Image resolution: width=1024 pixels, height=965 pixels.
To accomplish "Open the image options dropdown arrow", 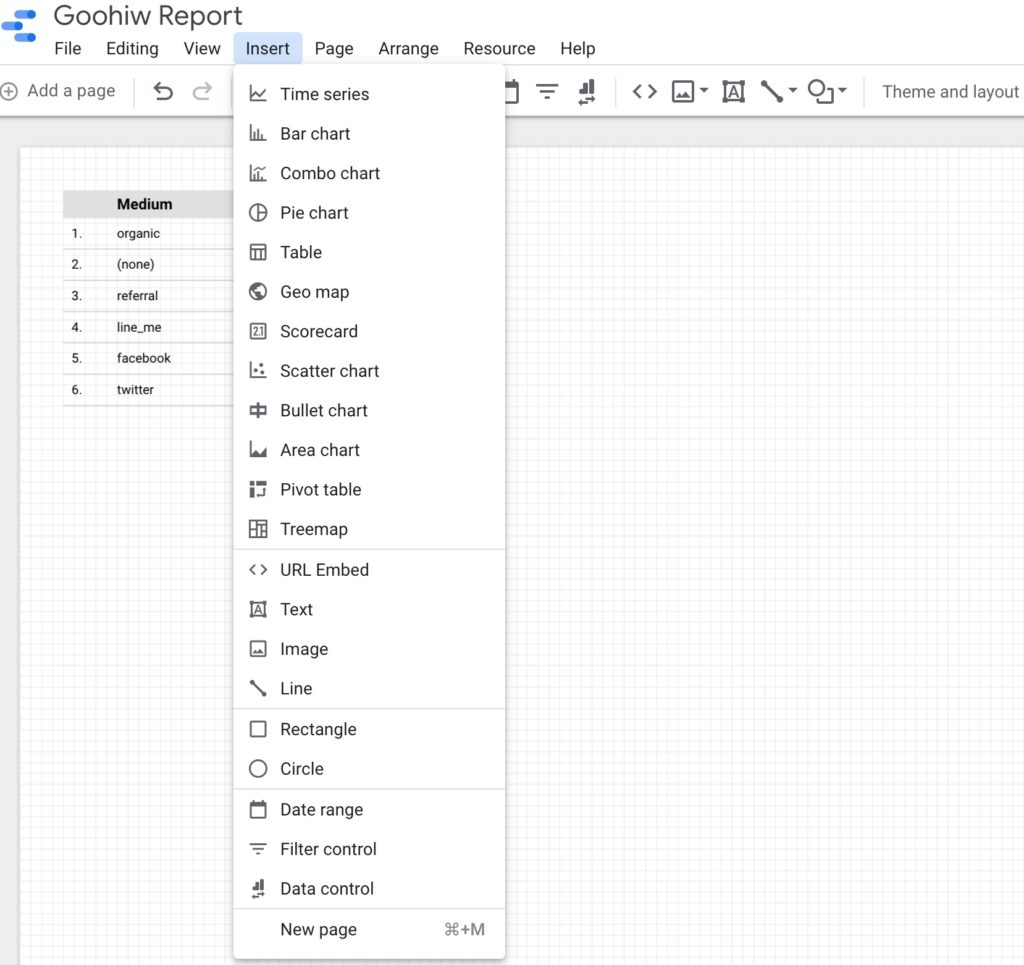I will (x=703, y=91).
